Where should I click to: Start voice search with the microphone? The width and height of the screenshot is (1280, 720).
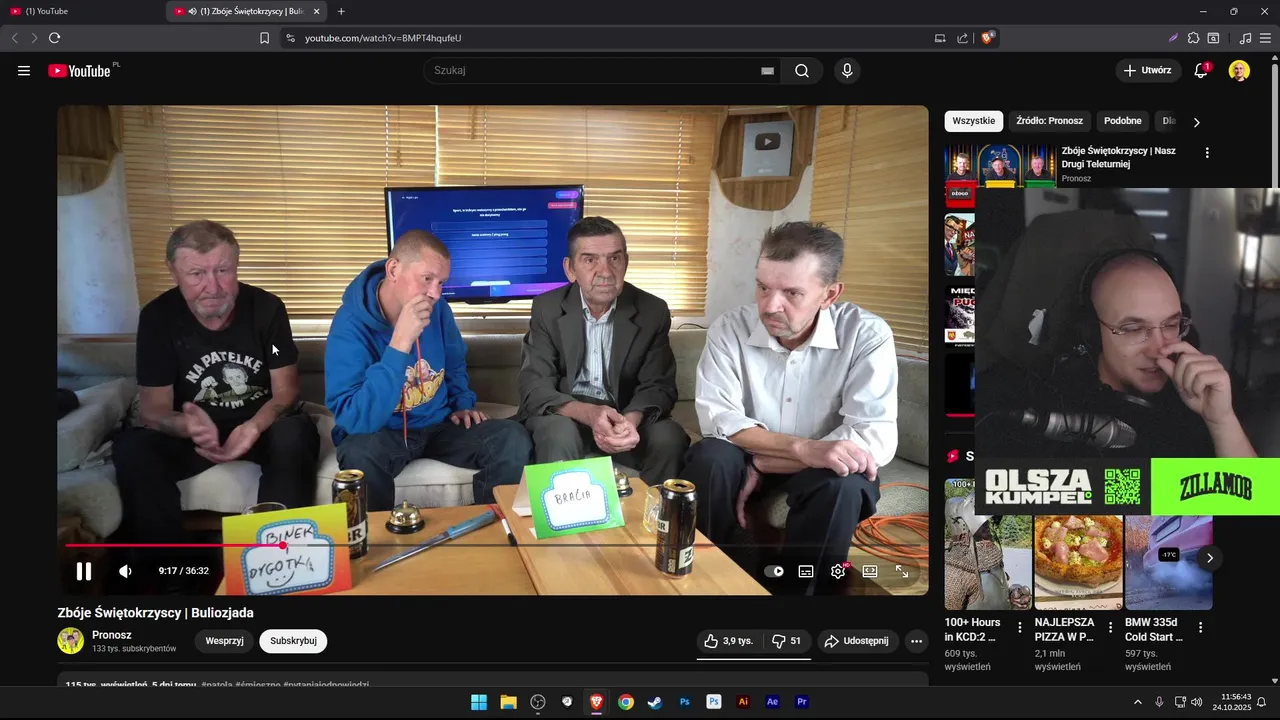click(x=847, y=71)
